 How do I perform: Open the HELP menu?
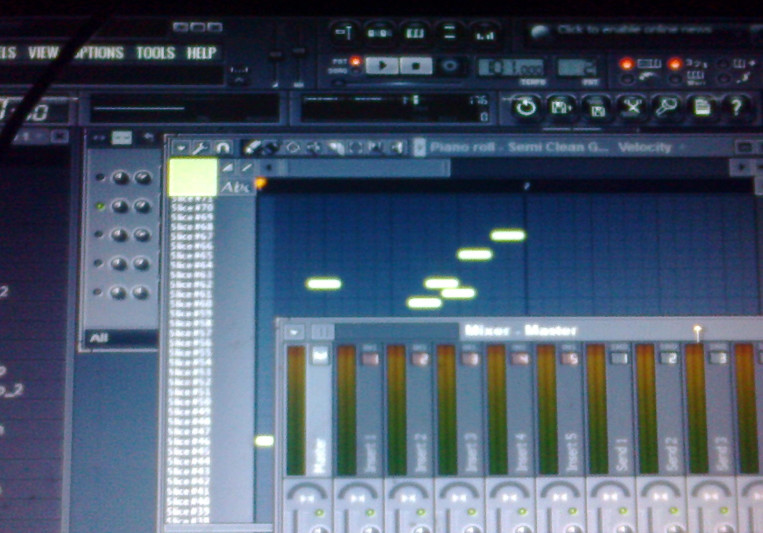click(x=201, y=52)
